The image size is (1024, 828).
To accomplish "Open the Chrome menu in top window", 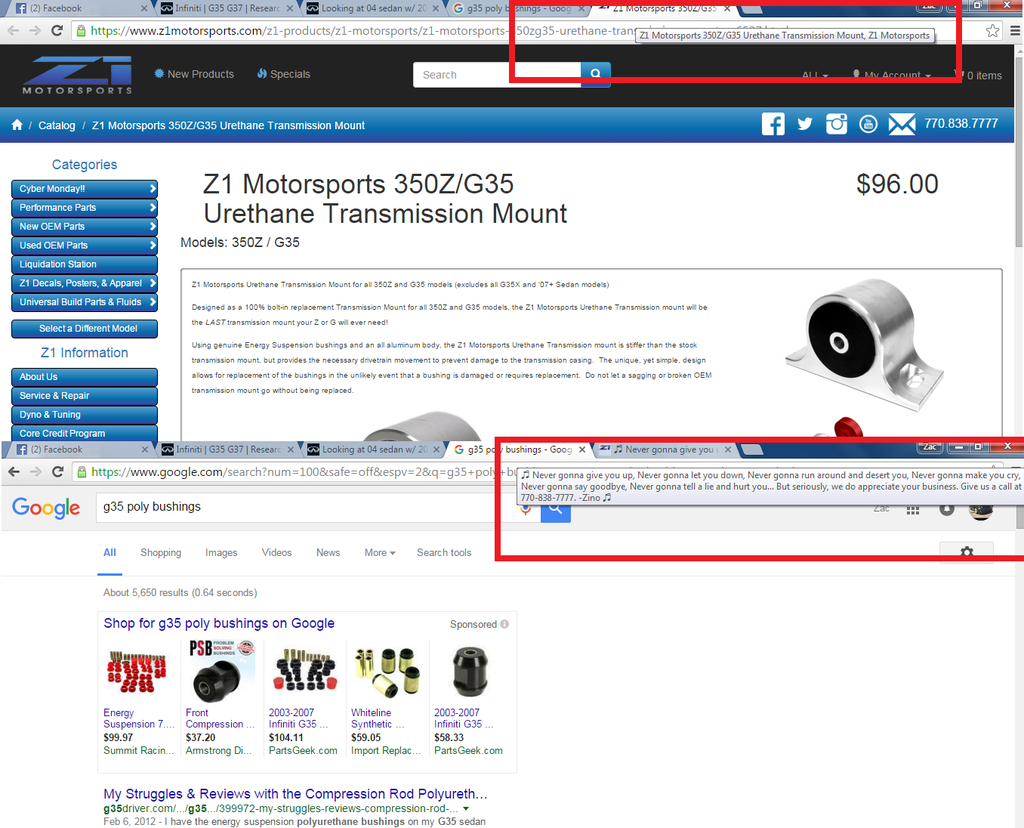I will 1015,31.
